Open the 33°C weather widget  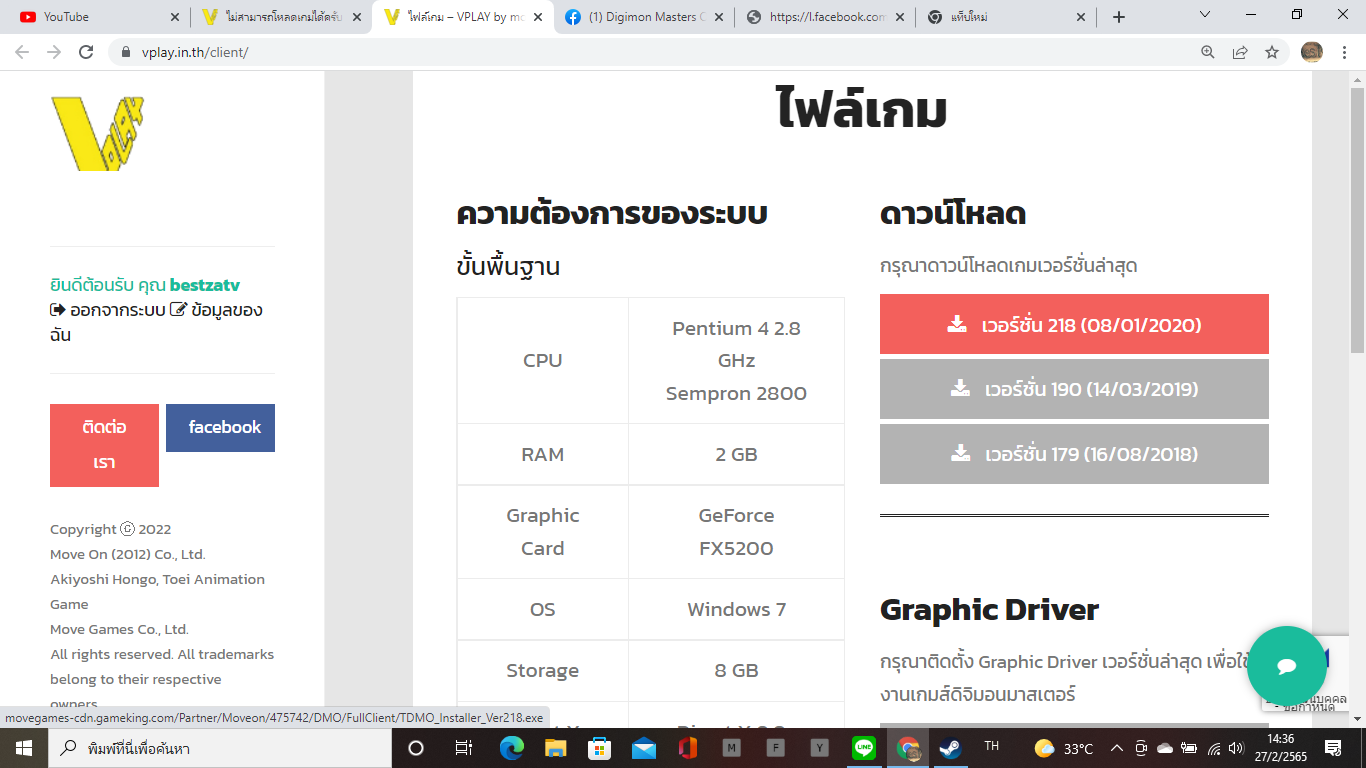coord(1063,748)
